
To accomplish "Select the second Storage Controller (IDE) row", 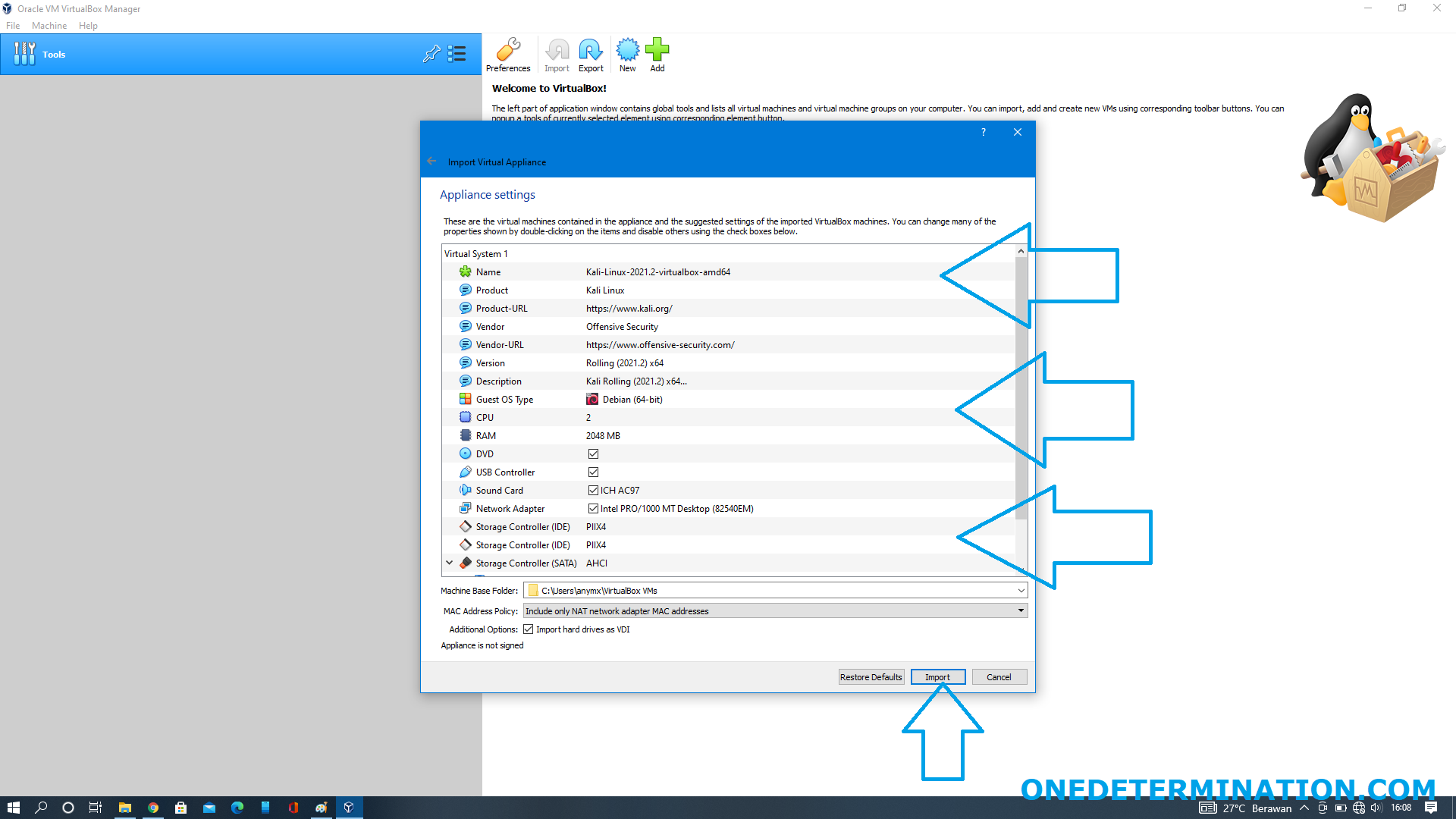I will 728,544.
